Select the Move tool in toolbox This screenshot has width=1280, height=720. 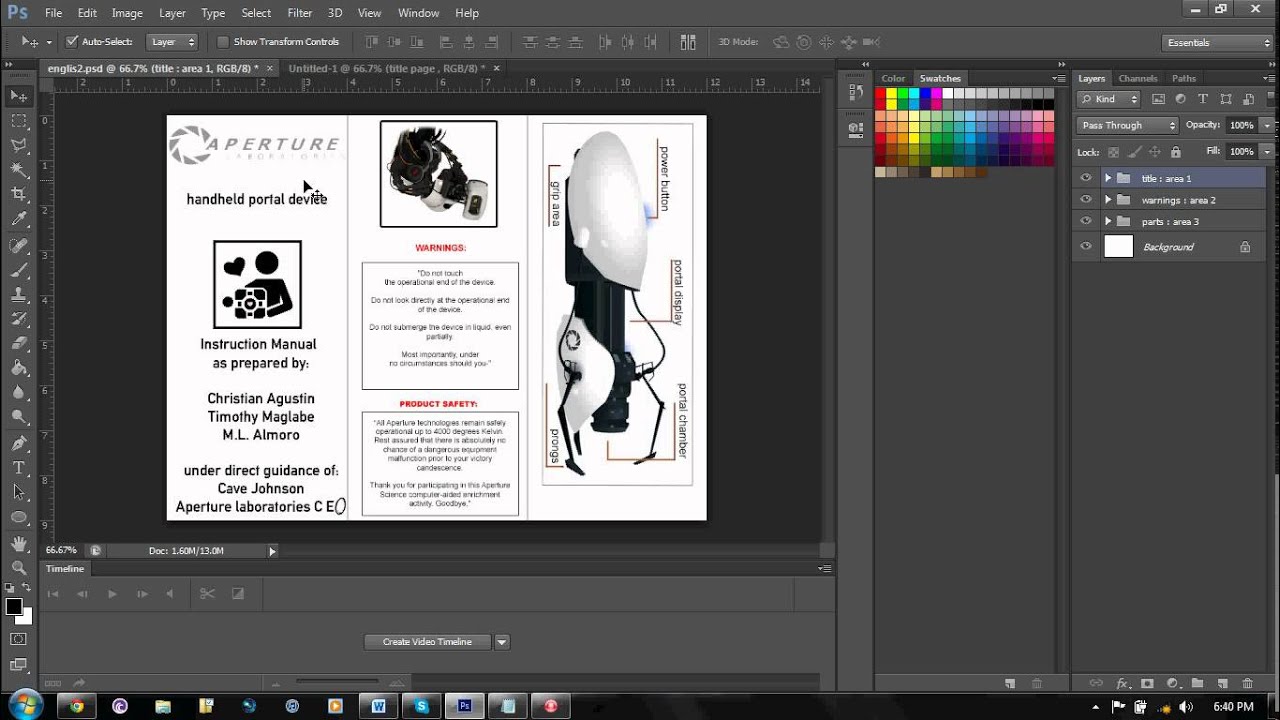click(x=19, y=96)
